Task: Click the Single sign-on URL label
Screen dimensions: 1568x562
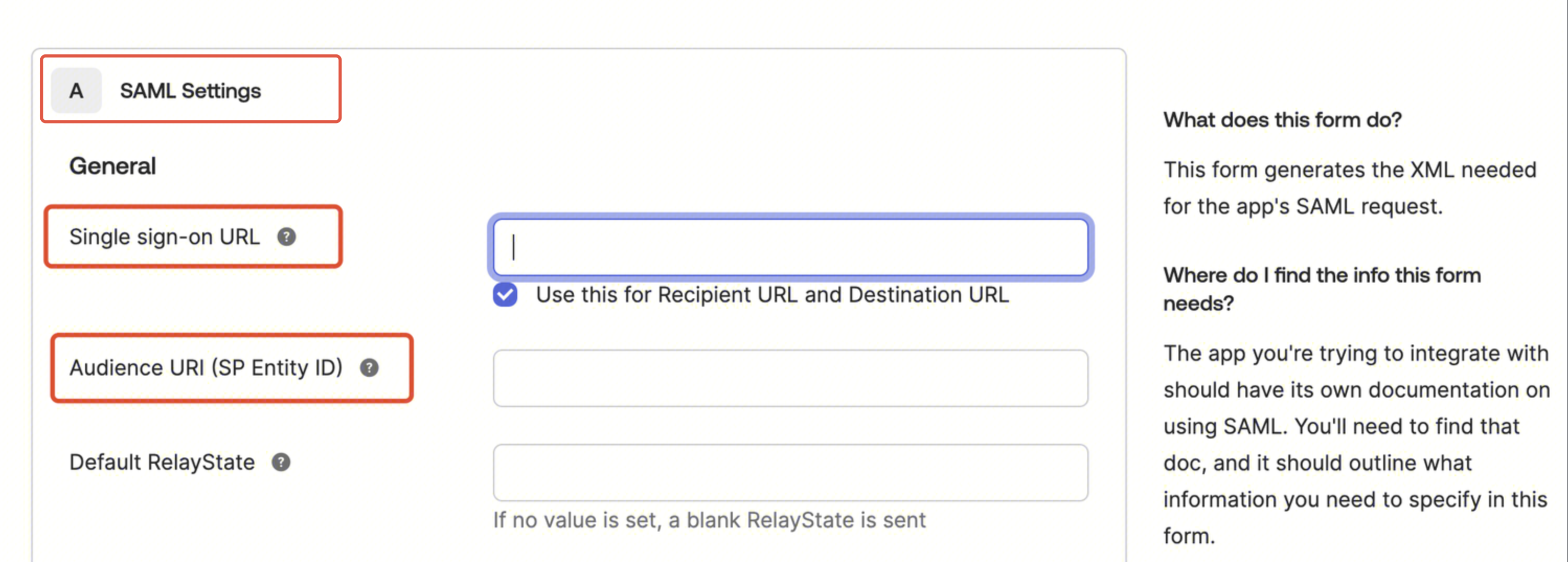Action: click(164, 236)
